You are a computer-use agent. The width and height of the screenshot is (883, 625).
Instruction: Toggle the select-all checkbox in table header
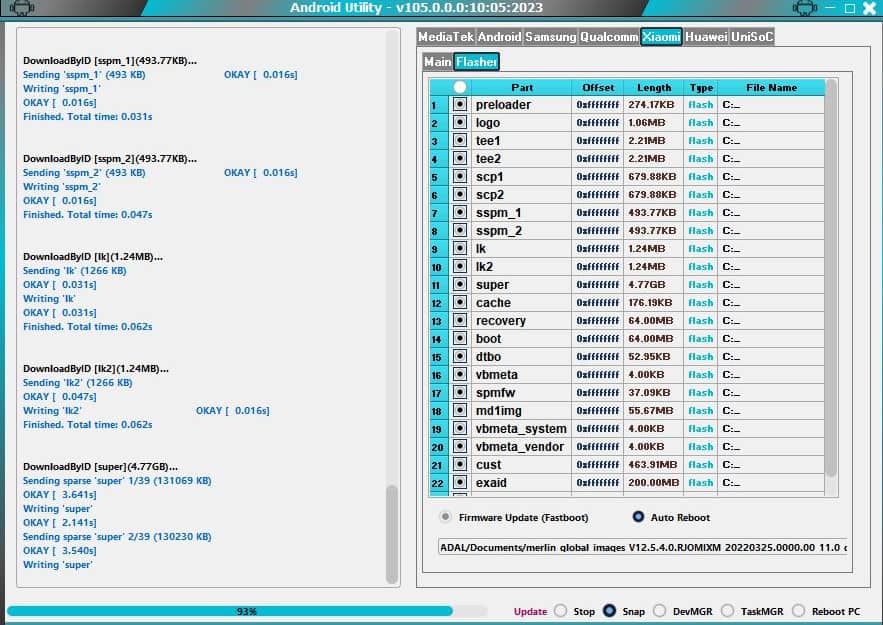[460, 87]
